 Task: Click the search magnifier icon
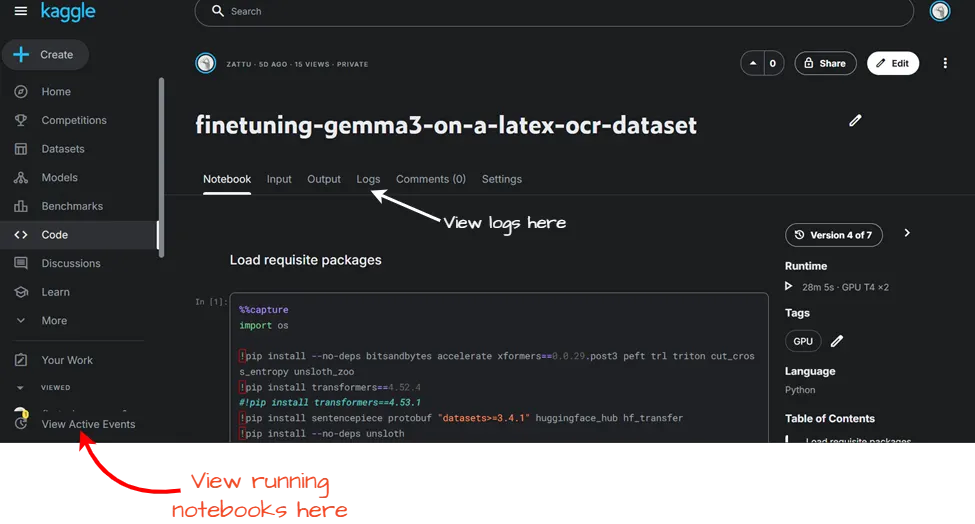(x=218, y=11)
